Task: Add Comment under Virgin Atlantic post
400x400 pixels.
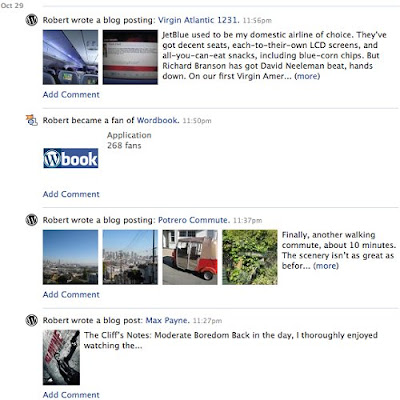Action: point(71,95)
